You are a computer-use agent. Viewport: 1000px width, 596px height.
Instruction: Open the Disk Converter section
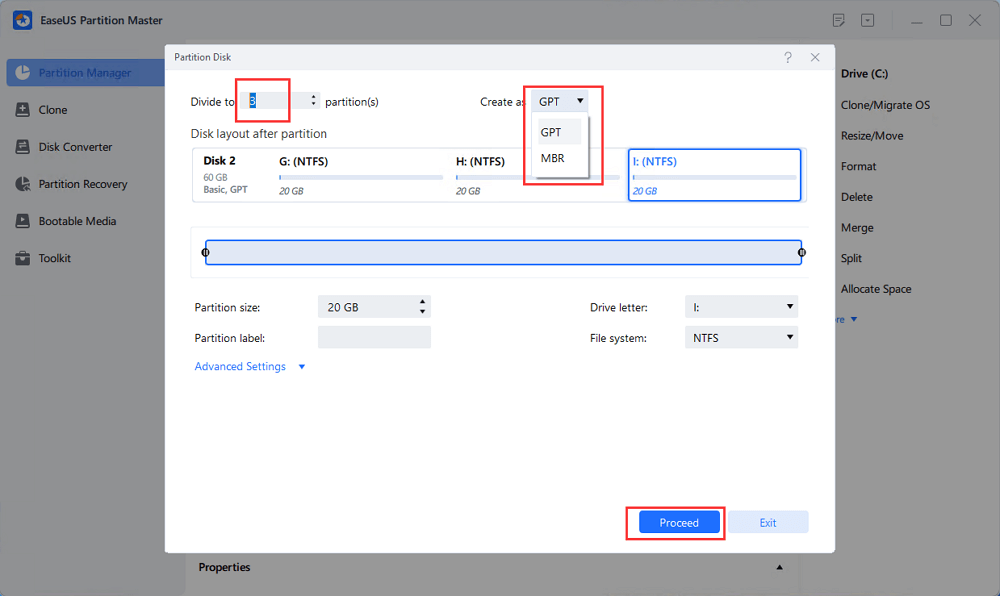(x=75, y=147)
